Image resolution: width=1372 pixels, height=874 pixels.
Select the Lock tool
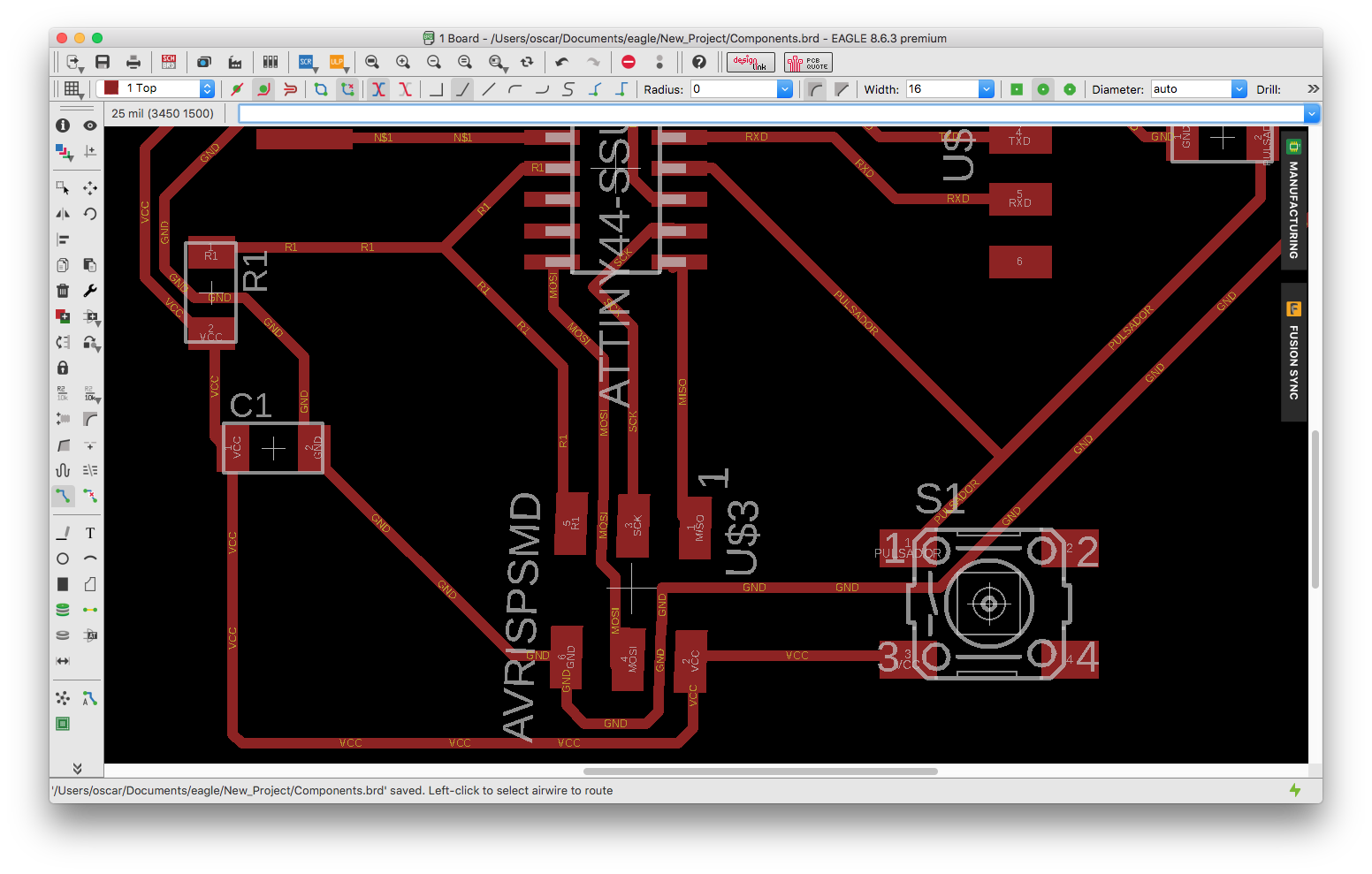point(63,368)
